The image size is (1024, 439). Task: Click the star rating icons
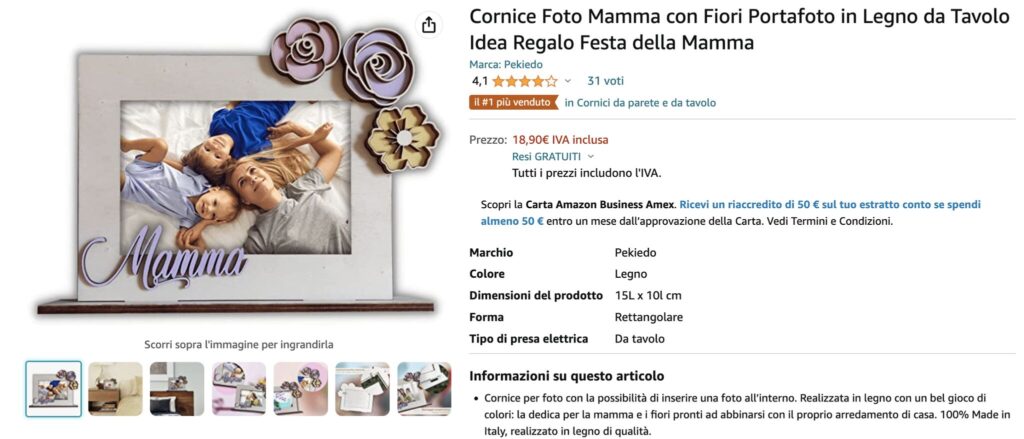(525, 81)
